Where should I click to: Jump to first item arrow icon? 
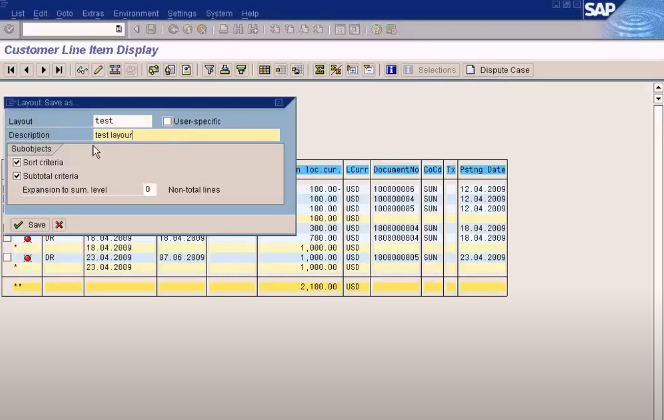[11, 70]
